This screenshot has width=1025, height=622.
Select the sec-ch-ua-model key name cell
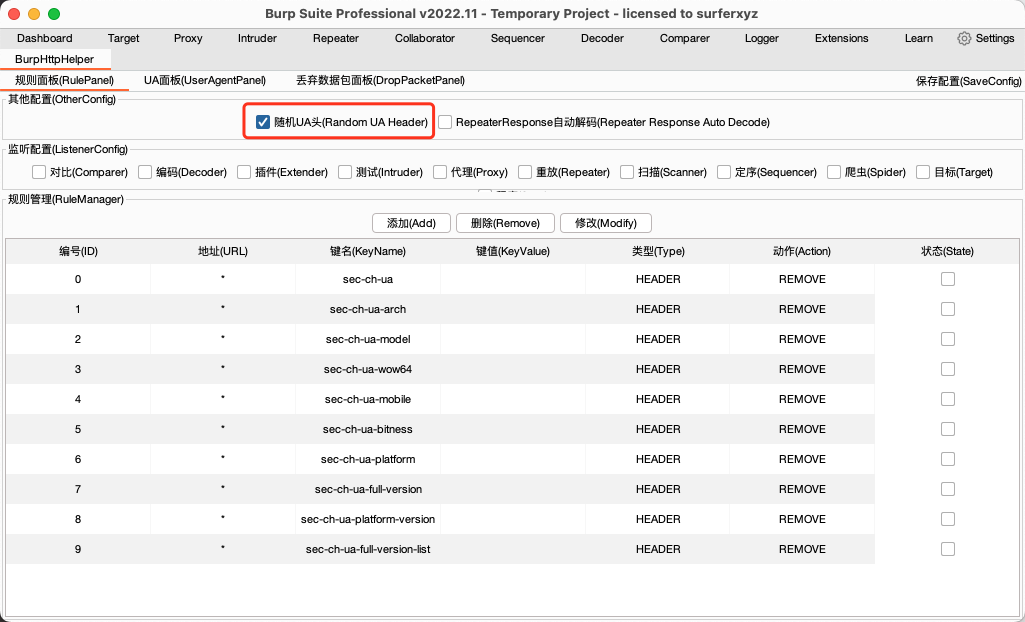click(x=368, y=339)
